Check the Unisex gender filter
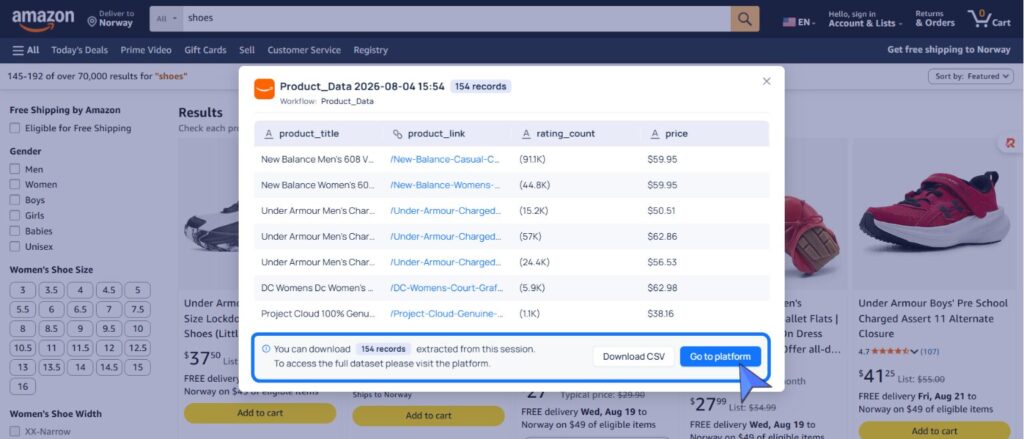 pyautogui.click(x=14, y=247)
